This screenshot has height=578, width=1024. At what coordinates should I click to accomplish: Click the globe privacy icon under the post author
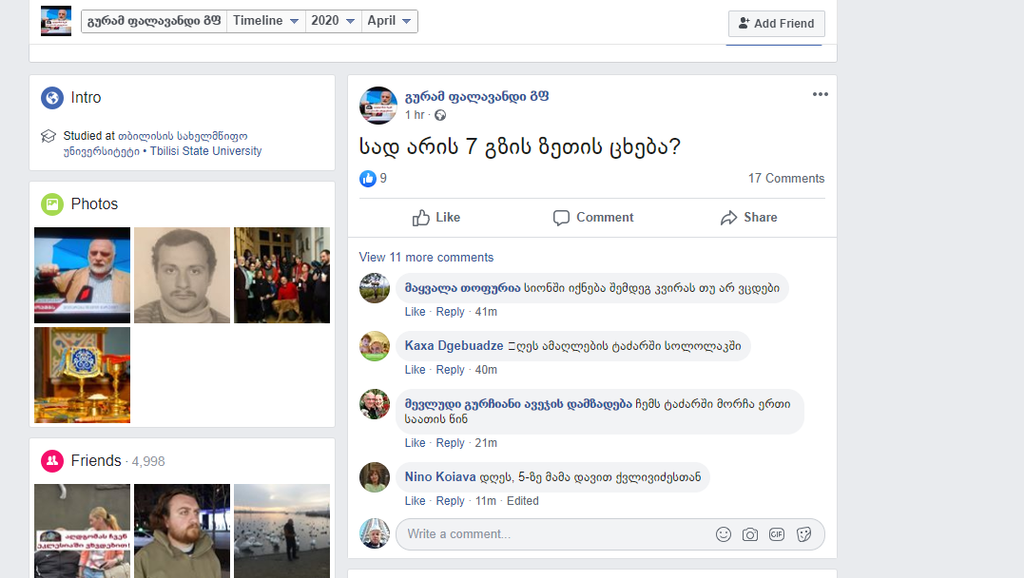[x=440, y=115]
